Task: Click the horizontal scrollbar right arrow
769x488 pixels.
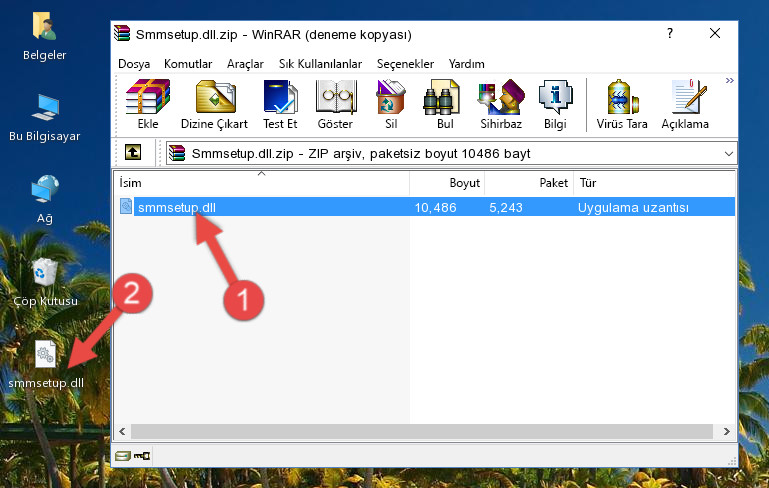Action: pyautogui.click(x=727, y=432)
